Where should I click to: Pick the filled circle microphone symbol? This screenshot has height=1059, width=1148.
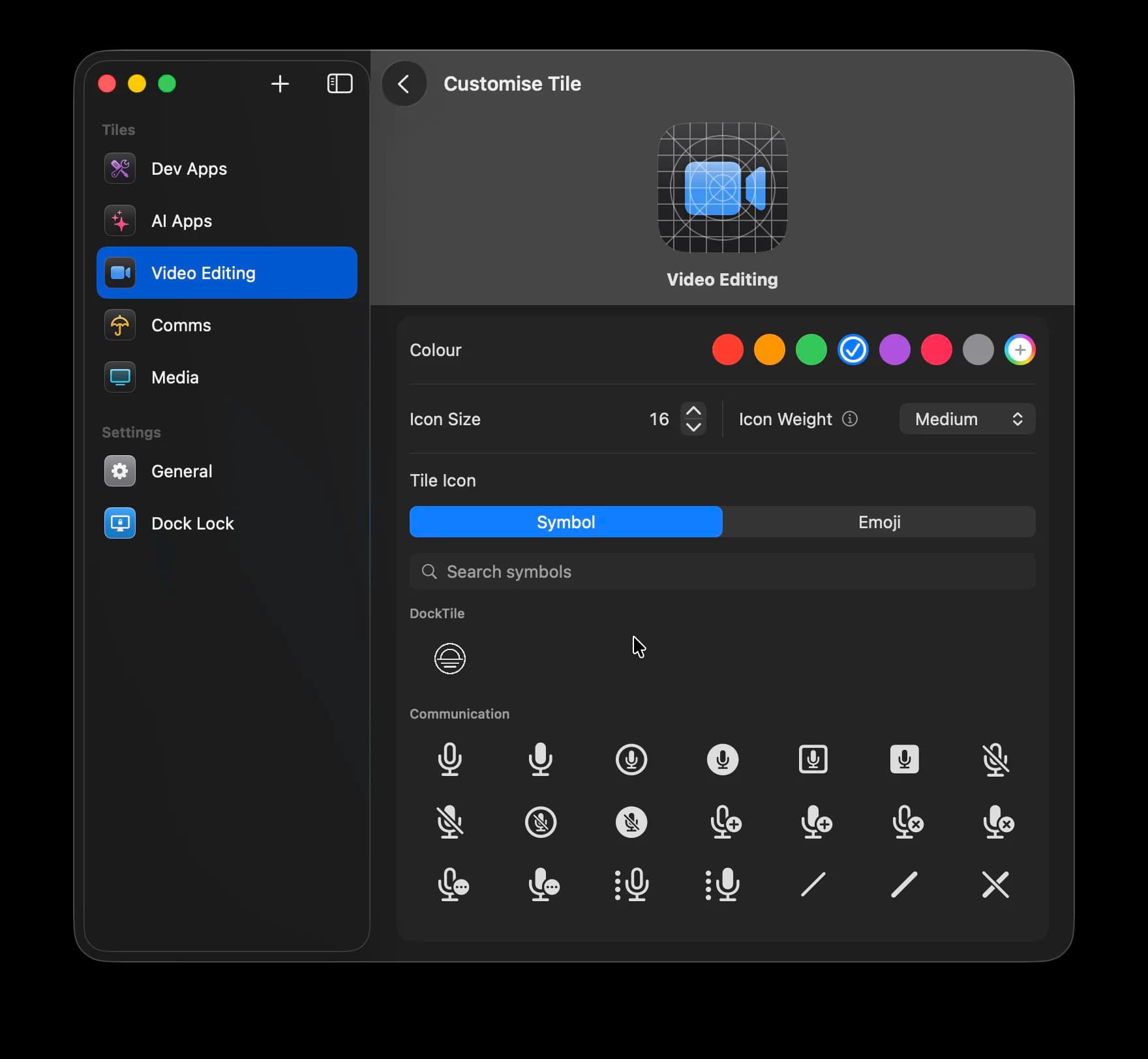723,759
